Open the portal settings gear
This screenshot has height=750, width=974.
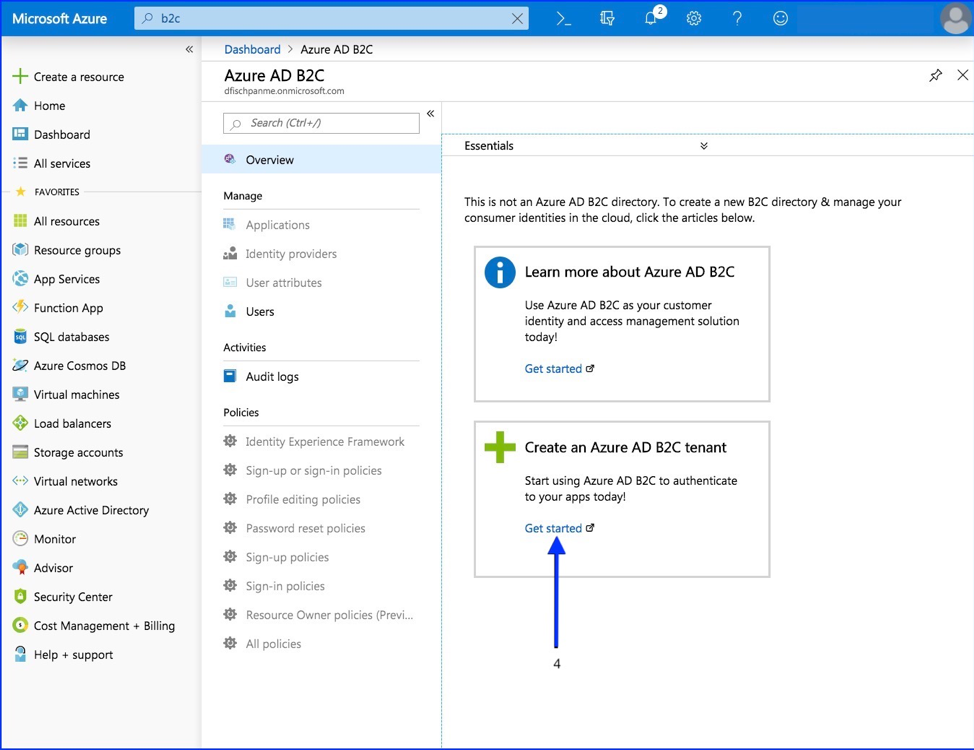pyautogui.click(x=694, y=19)
